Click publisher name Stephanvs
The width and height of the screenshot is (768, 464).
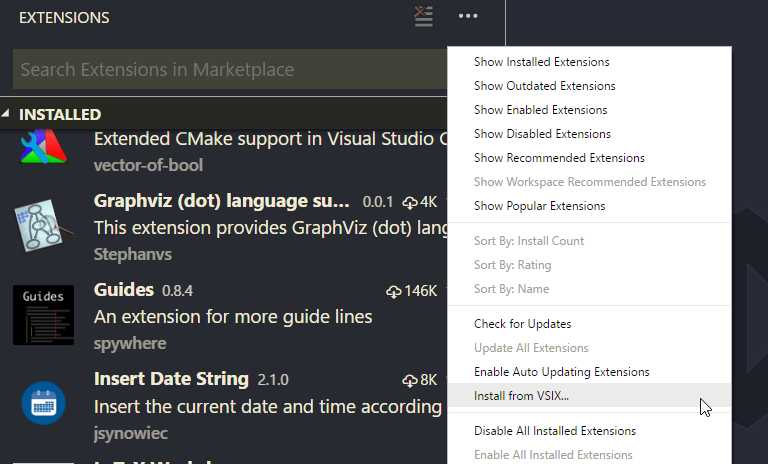pos(133,255)
